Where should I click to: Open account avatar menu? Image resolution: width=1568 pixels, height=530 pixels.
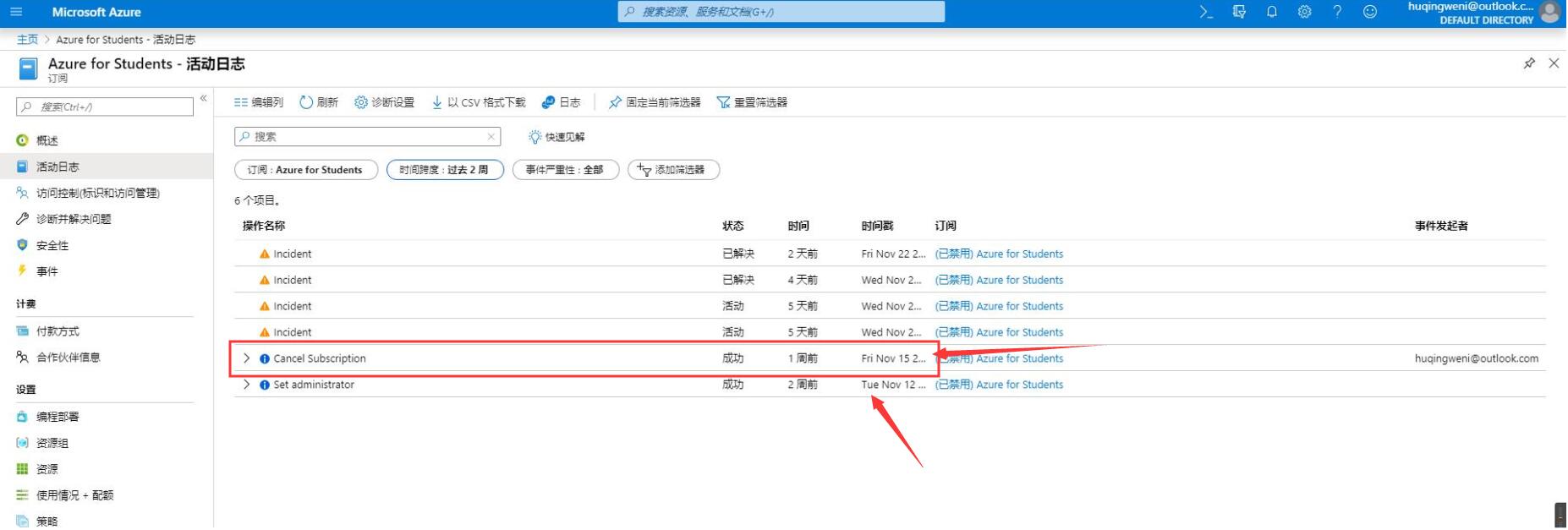pos(1550,12)
